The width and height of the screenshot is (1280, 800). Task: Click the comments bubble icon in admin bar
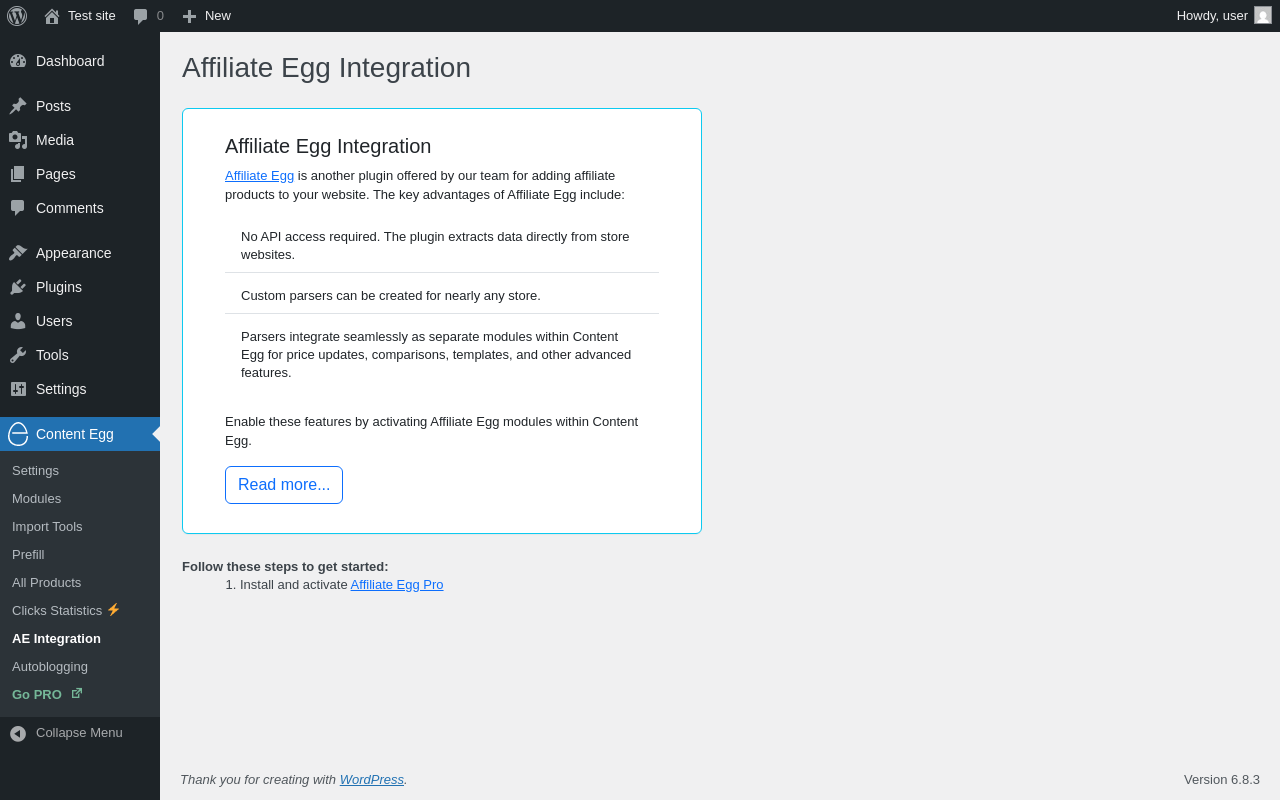point(141,16)
